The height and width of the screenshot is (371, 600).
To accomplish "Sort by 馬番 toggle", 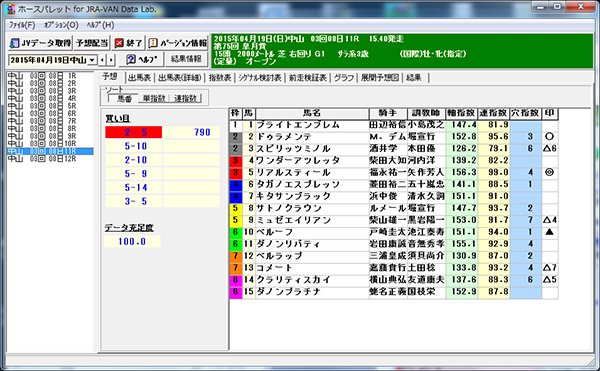I will click(124, 99).
